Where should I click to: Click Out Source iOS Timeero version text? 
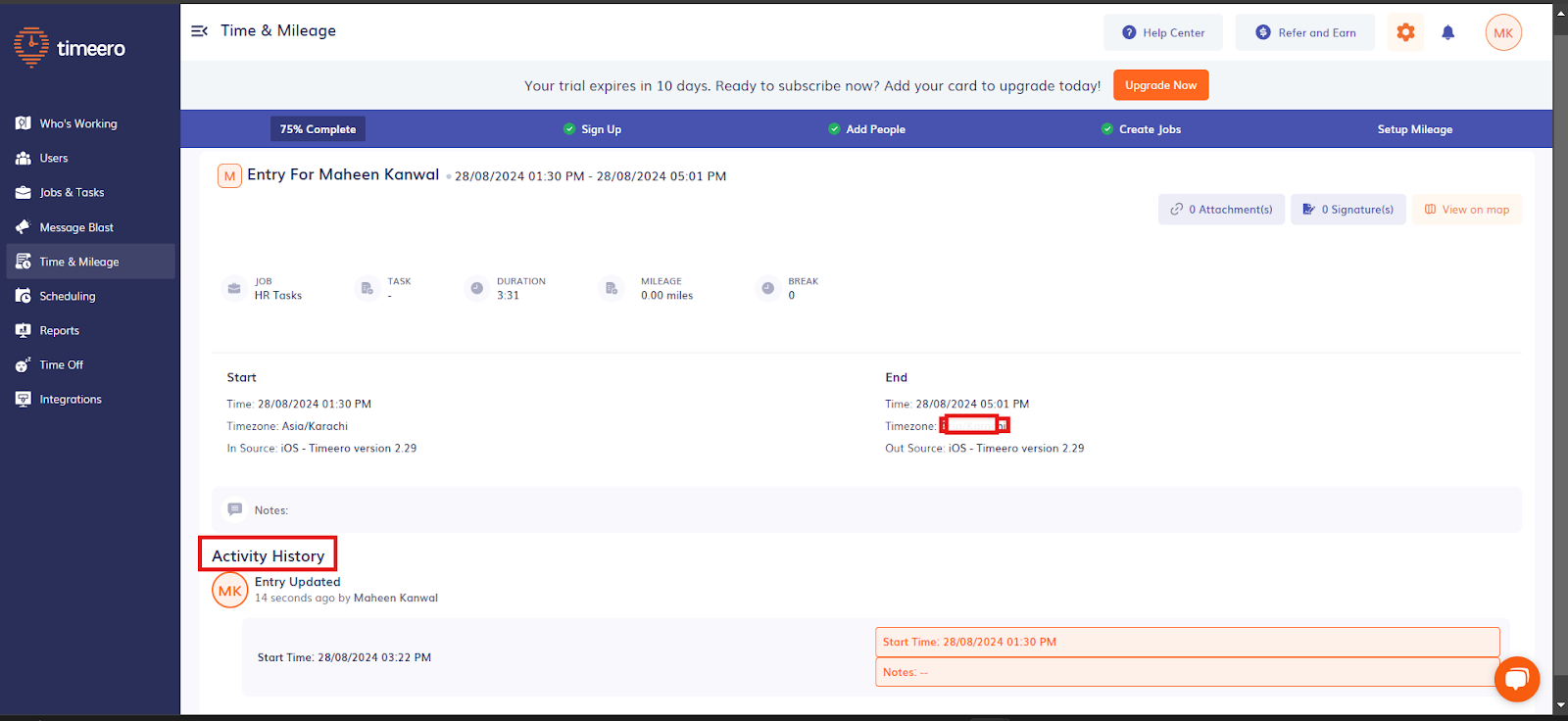(x=985, y=448)
